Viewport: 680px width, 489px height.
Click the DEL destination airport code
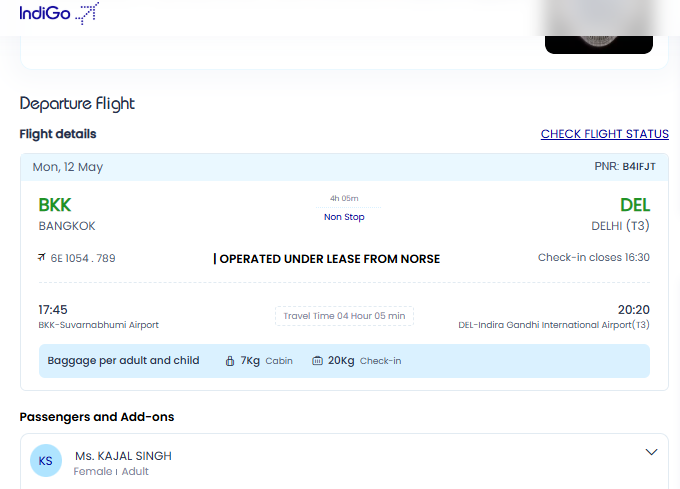click(x=635, y=205)
